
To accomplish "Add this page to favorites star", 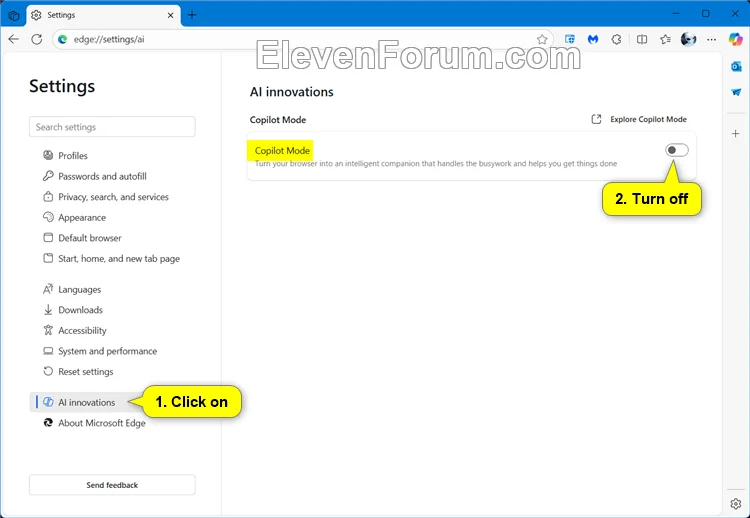I will click(542, 39).
